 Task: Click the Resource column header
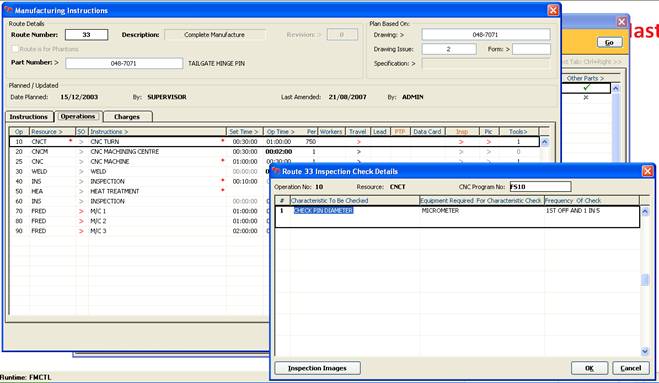[x=52, y=132]
